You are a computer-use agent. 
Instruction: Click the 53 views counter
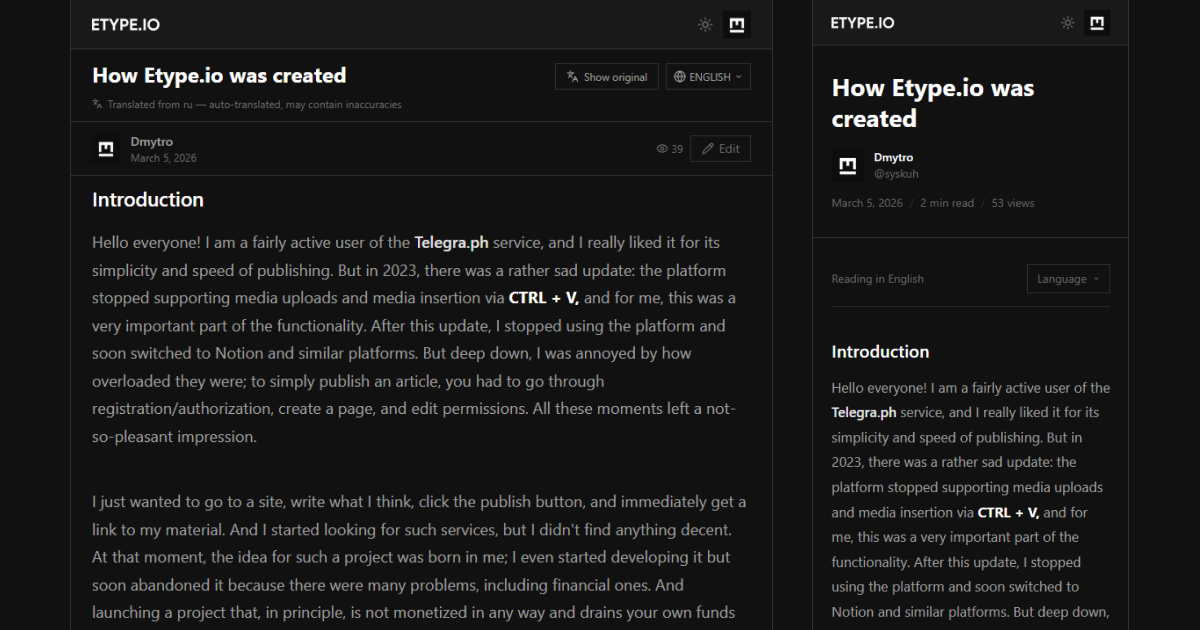1012,202
